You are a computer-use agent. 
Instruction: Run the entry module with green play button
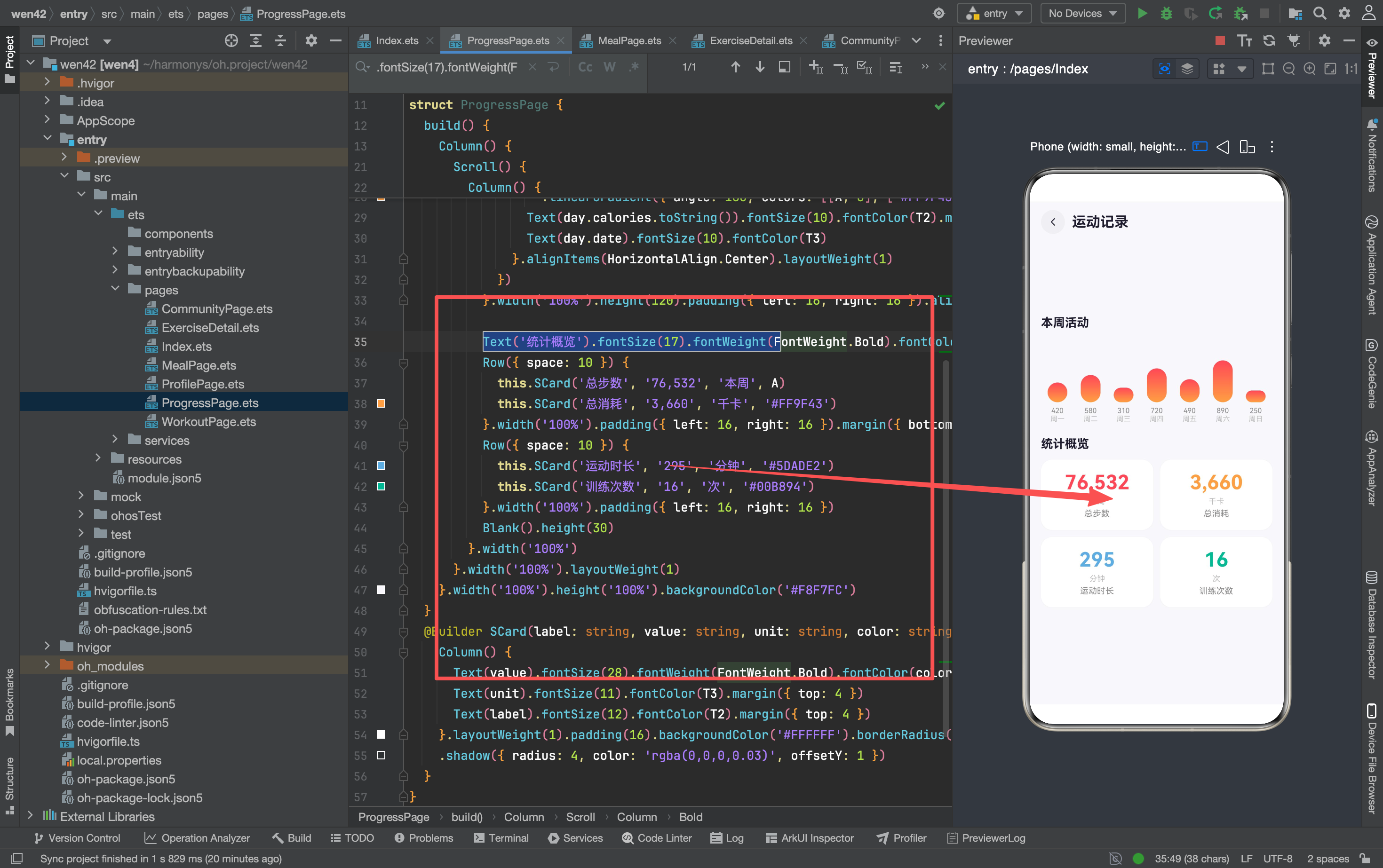(1142, 13)
